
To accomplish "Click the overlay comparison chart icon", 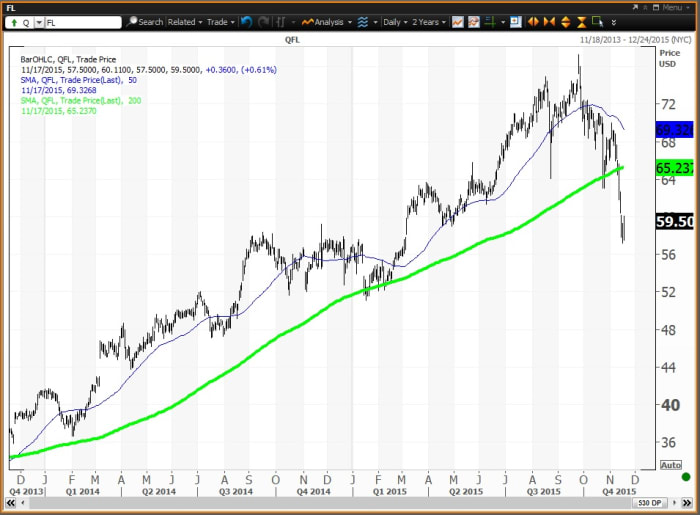I will 474,22.
